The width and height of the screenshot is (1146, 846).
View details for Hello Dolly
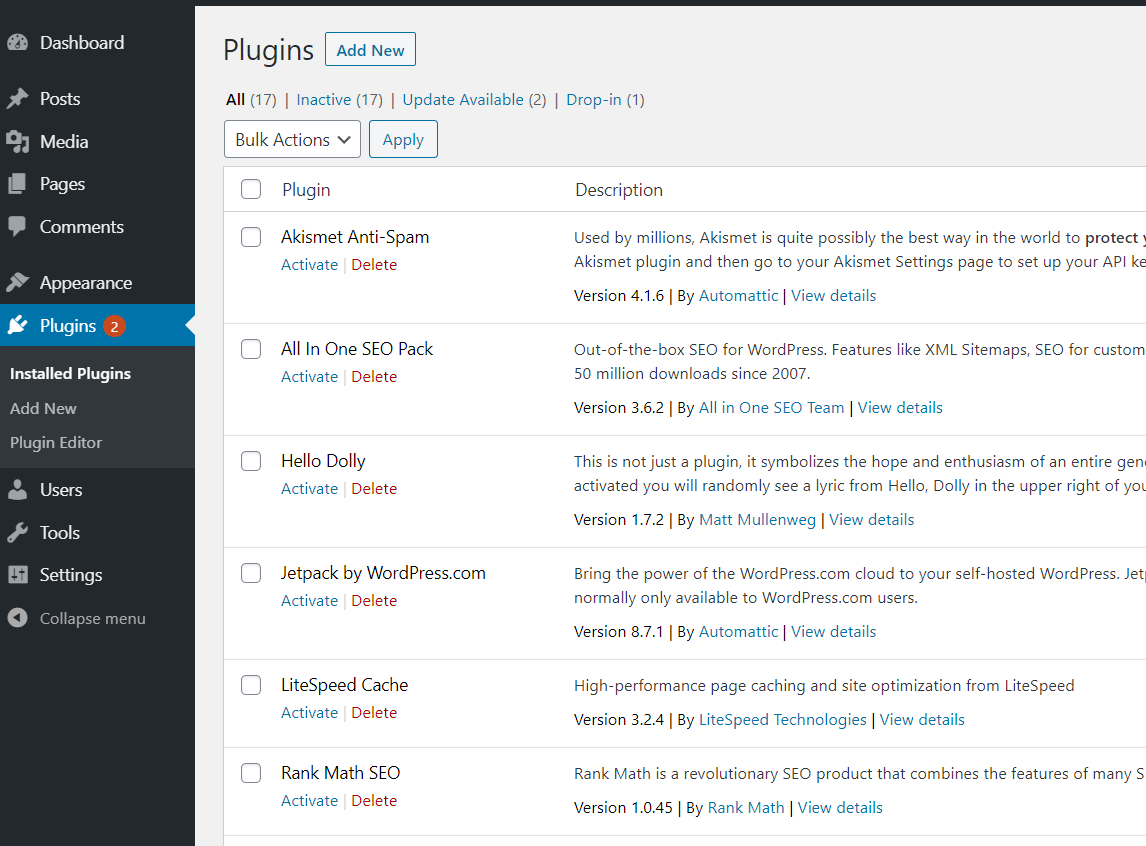pos(871,519)
